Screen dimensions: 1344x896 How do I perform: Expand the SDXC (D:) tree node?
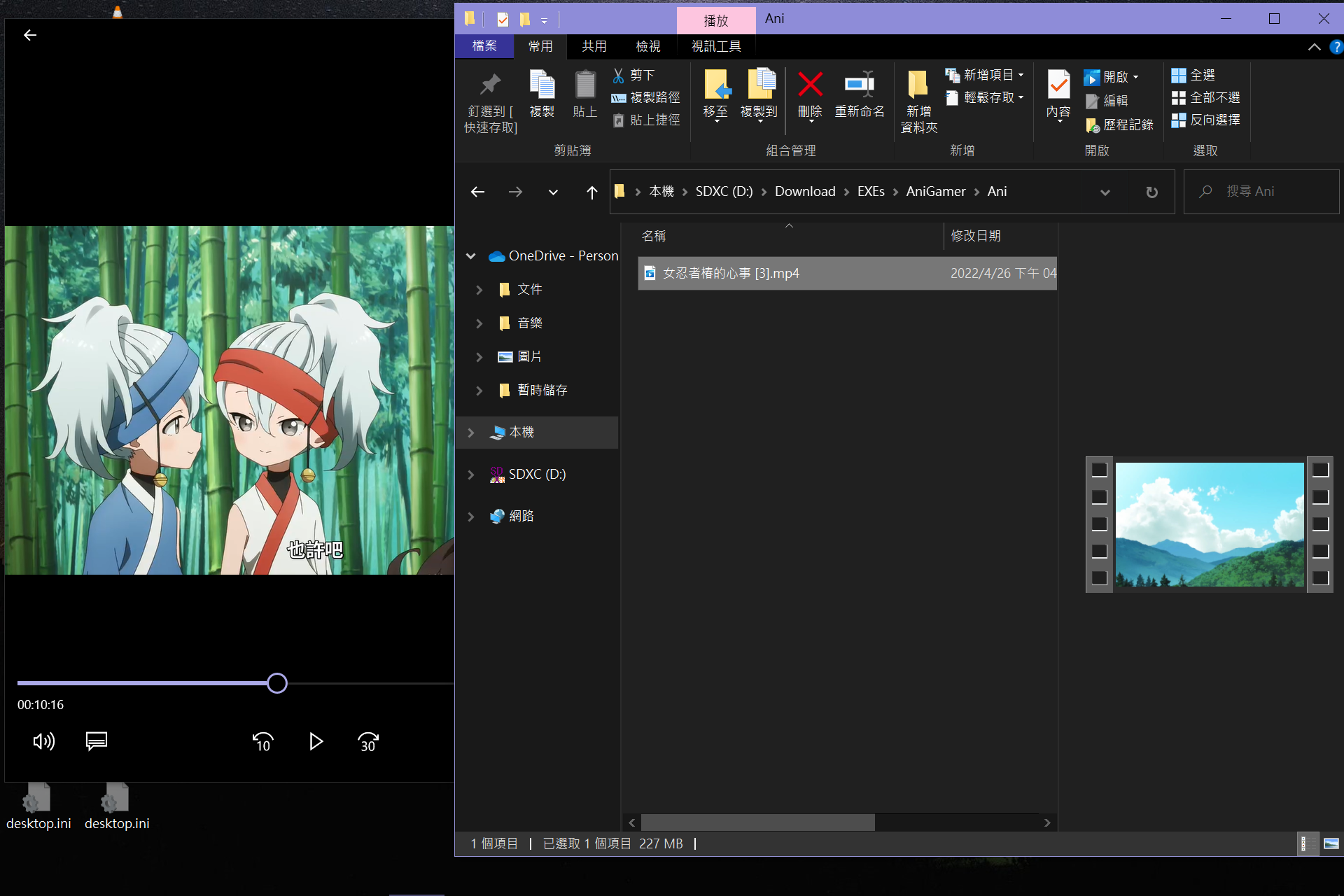tap(471, 475)
